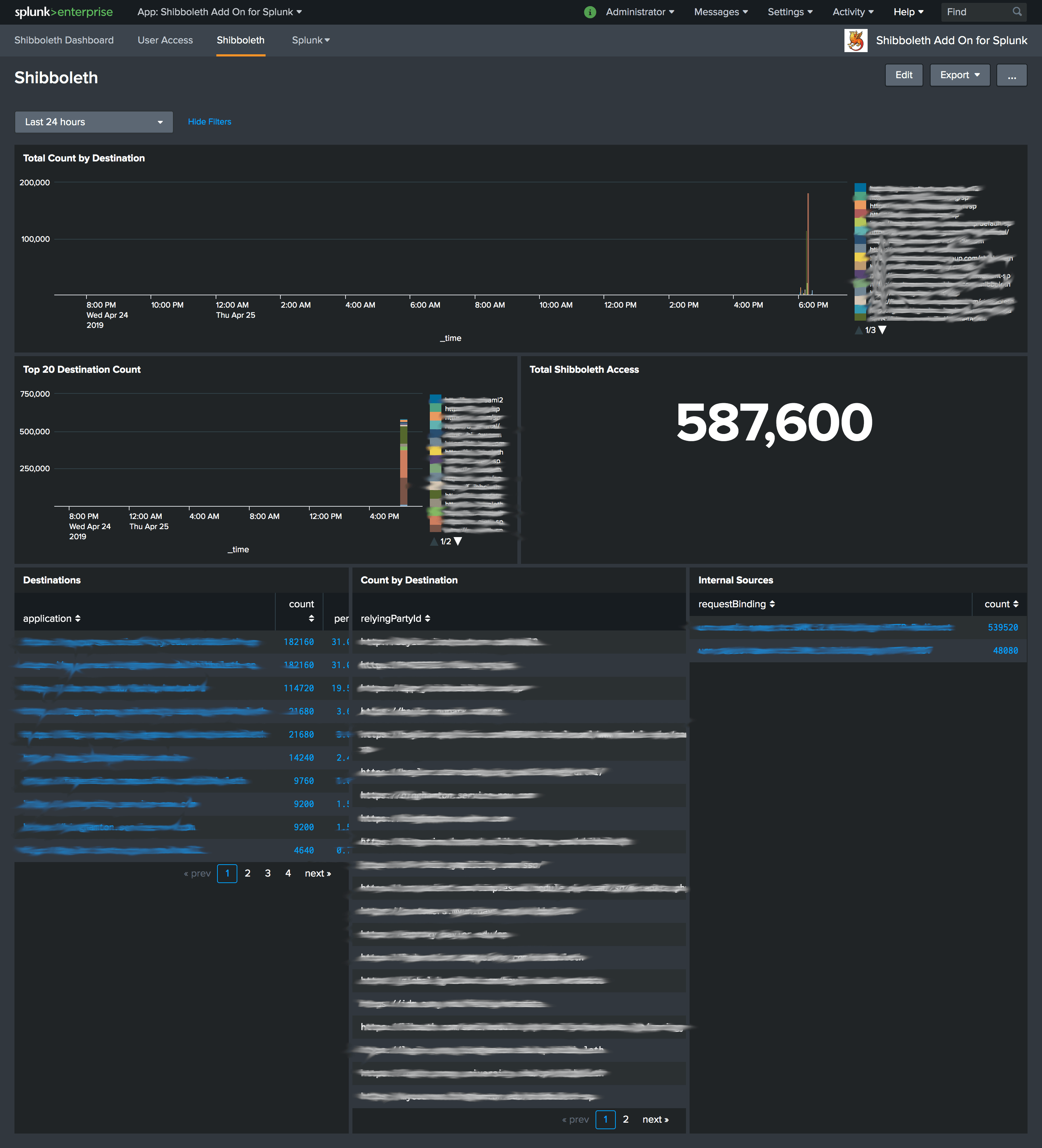Go to previous legend page in Total Count chart
The image size is (1042, 1148).
tap(859, 330)
